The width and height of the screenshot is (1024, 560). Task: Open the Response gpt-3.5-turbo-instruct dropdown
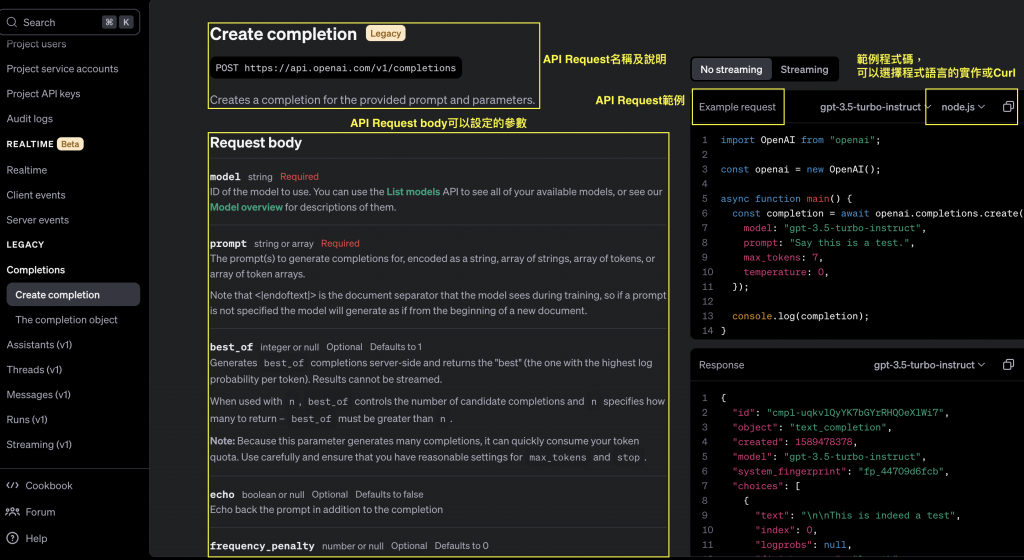coord(929,365)
